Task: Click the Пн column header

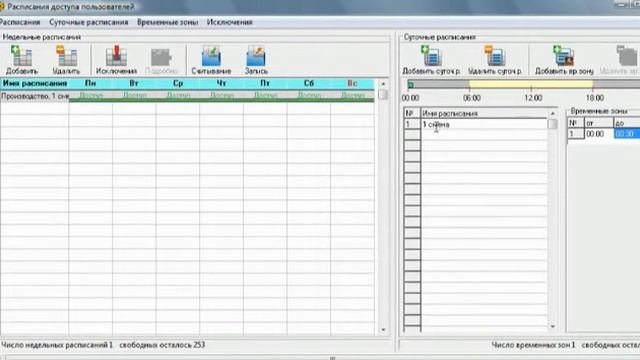Action: pyautogui.click(x=91, y=83)
